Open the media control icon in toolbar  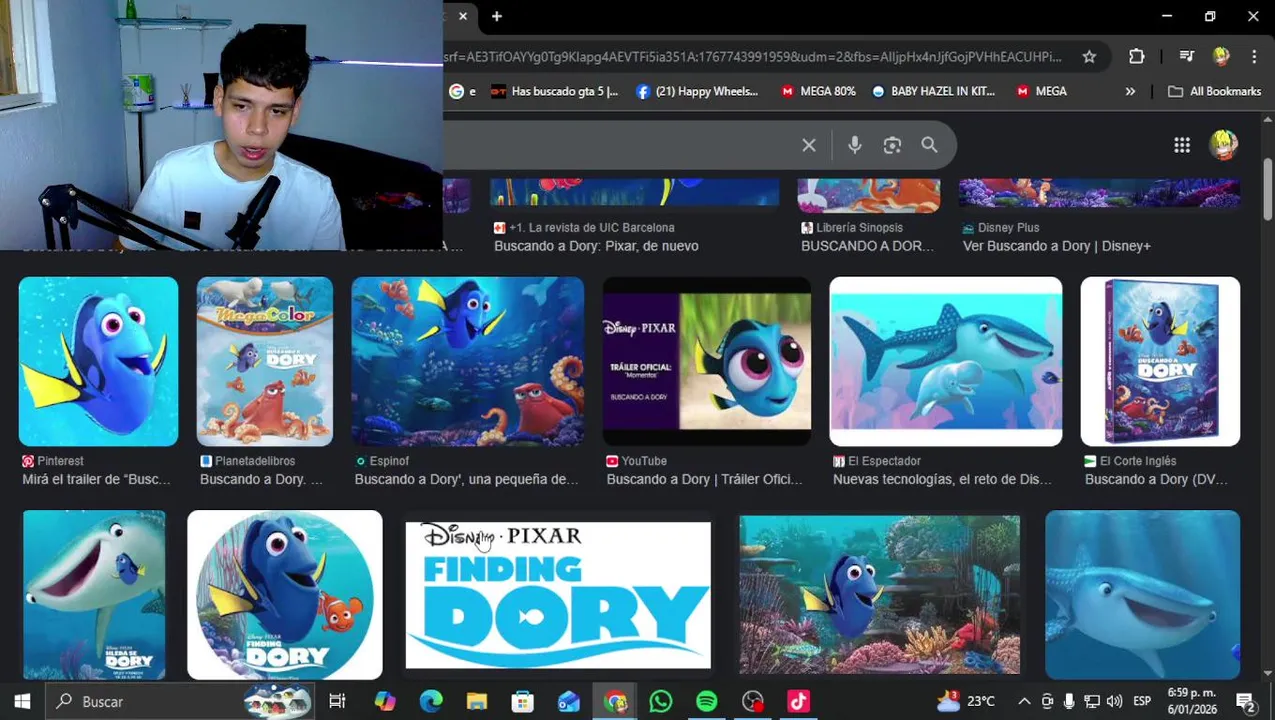coord(1186,57)
